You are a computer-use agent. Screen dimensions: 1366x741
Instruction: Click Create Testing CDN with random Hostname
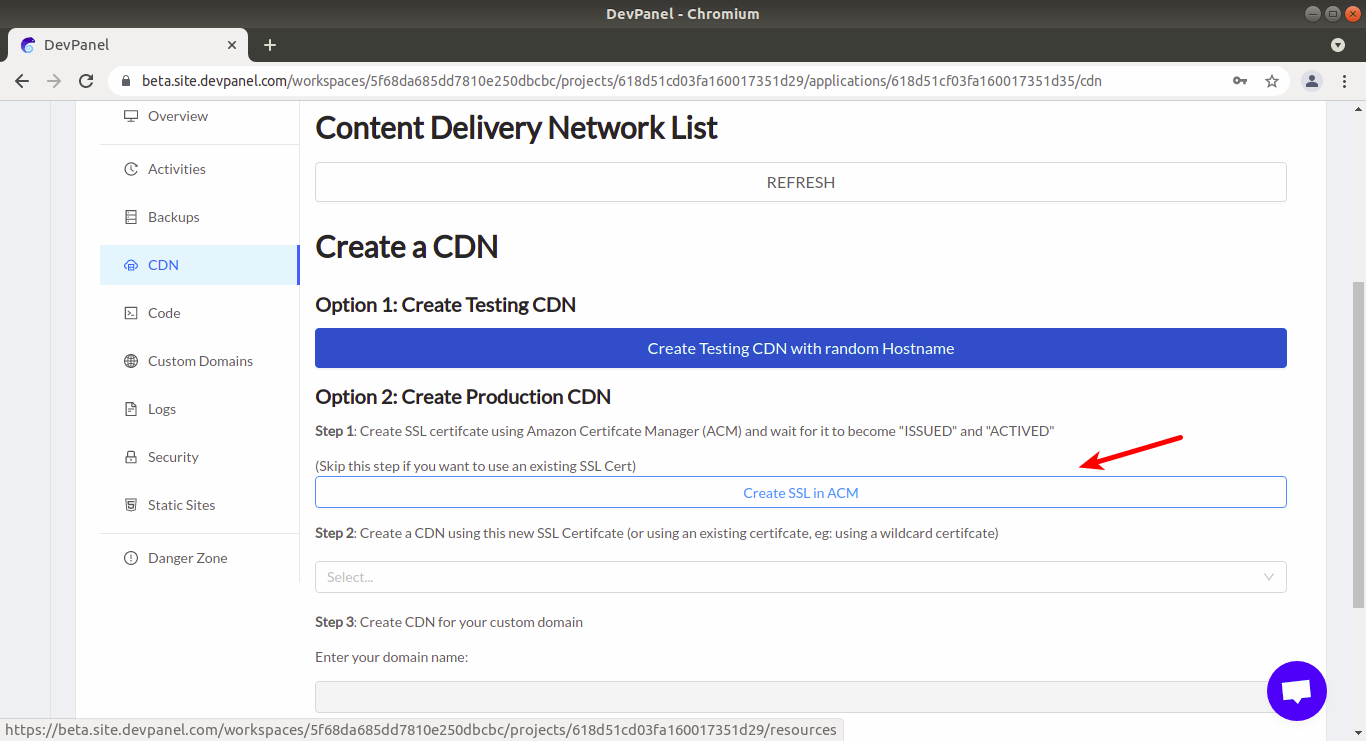click(x=800, y=348)
